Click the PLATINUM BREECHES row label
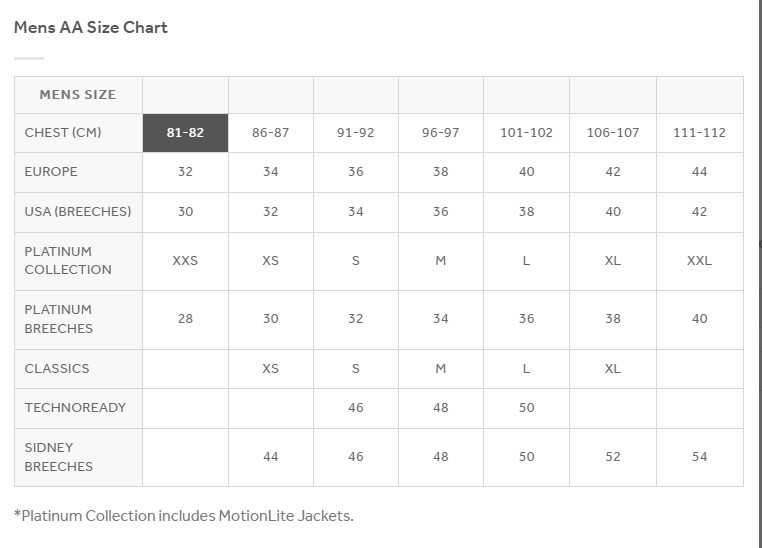The image size is (762, 548). 78,319
